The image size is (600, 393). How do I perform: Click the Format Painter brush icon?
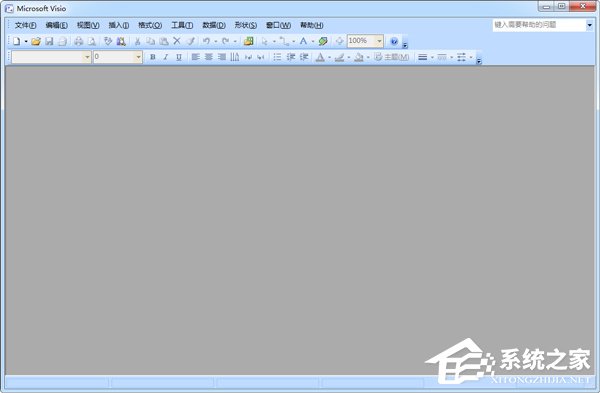[191, 41]
